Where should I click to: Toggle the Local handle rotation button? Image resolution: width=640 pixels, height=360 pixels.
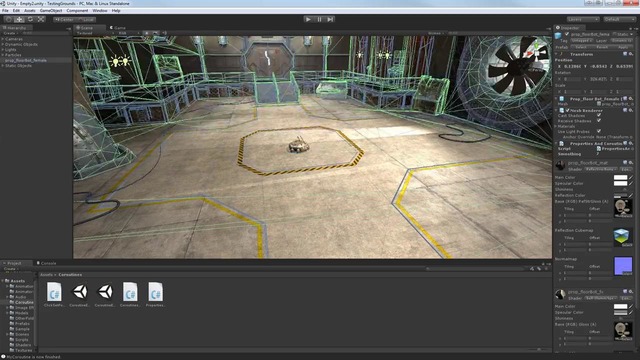86,20
